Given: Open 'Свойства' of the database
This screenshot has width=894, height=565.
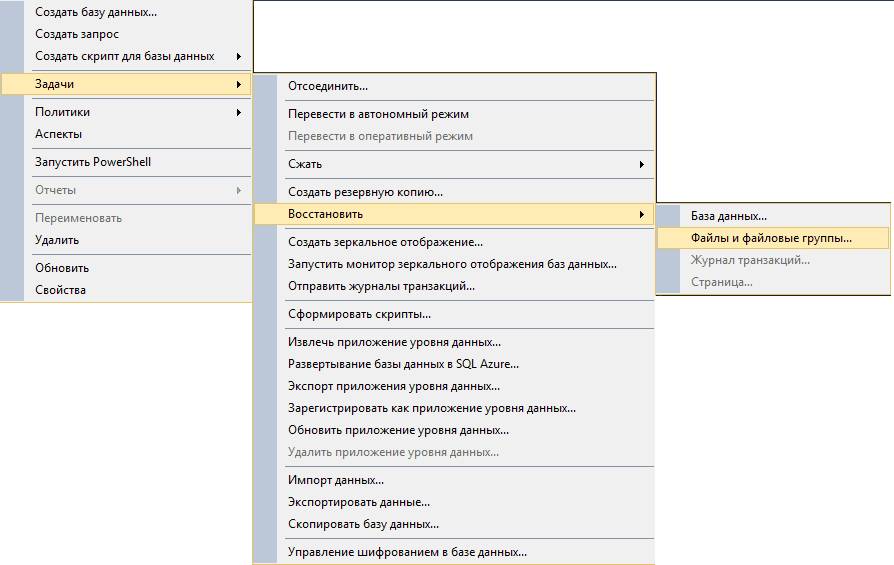Looking at the screenshot, I should 60,290.
